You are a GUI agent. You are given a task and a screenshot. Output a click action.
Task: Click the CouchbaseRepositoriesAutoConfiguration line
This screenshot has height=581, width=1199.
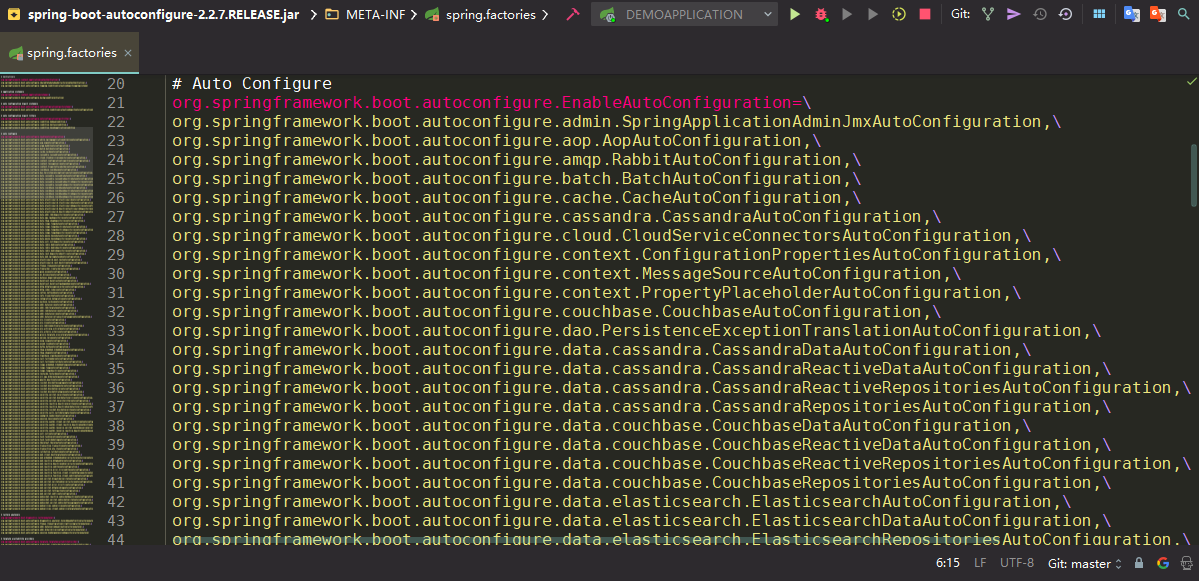click(x=642, y=482)
